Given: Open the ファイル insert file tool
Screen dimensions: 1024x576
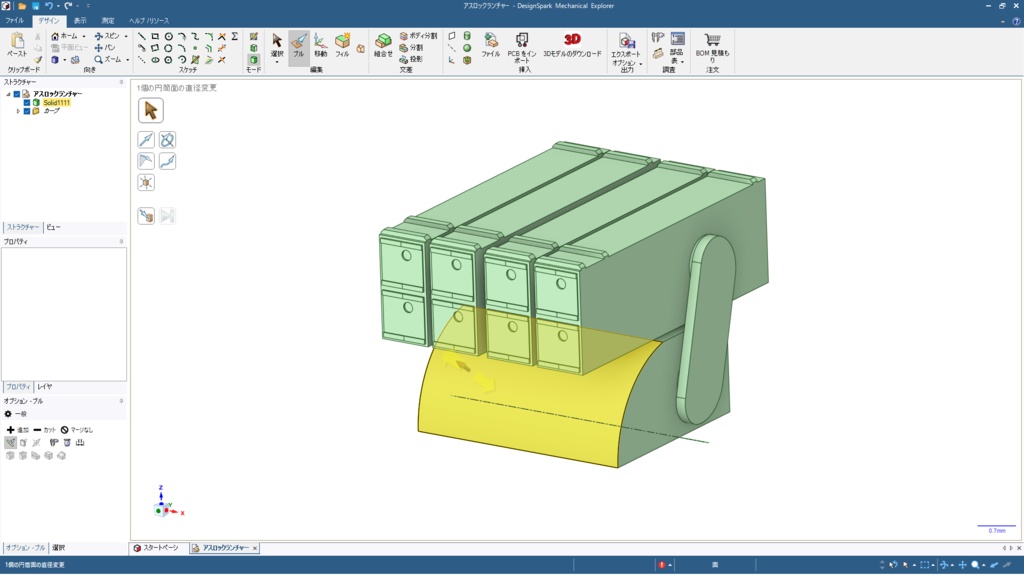Looking at the screenshot, I should (x=490, y=46).
